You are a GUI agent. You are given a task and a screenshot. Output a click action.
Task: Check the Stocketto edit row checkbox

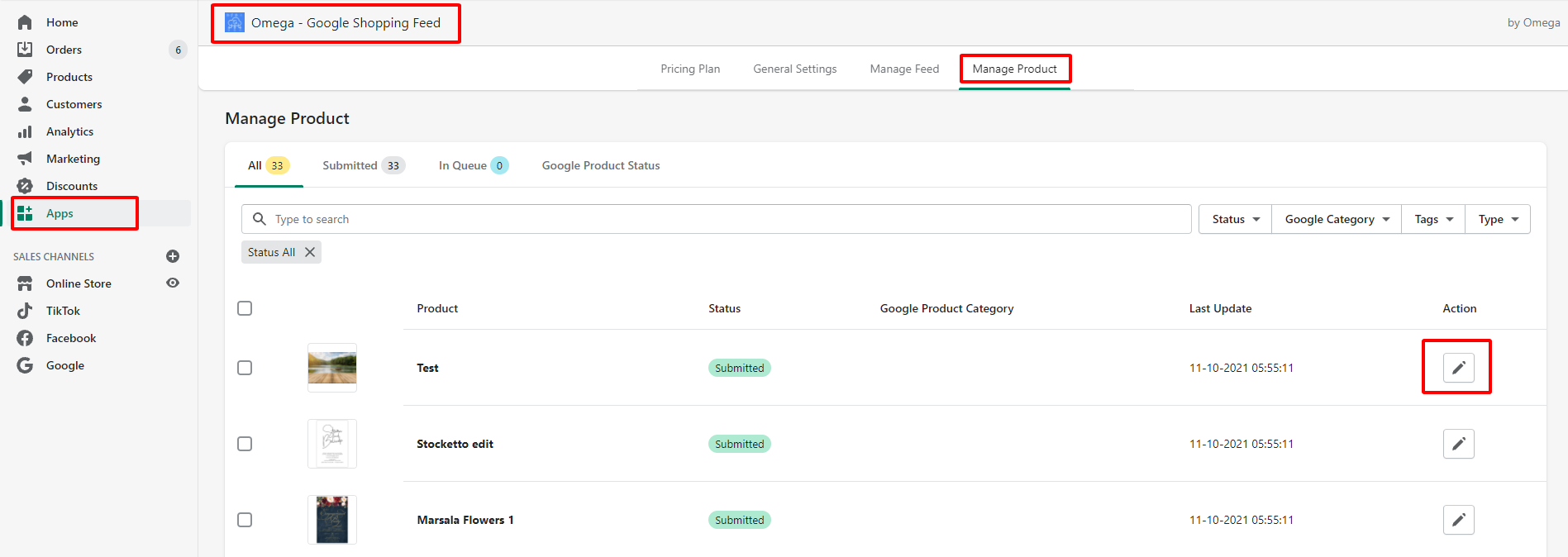pyautogui.click(x=245, y=444)
